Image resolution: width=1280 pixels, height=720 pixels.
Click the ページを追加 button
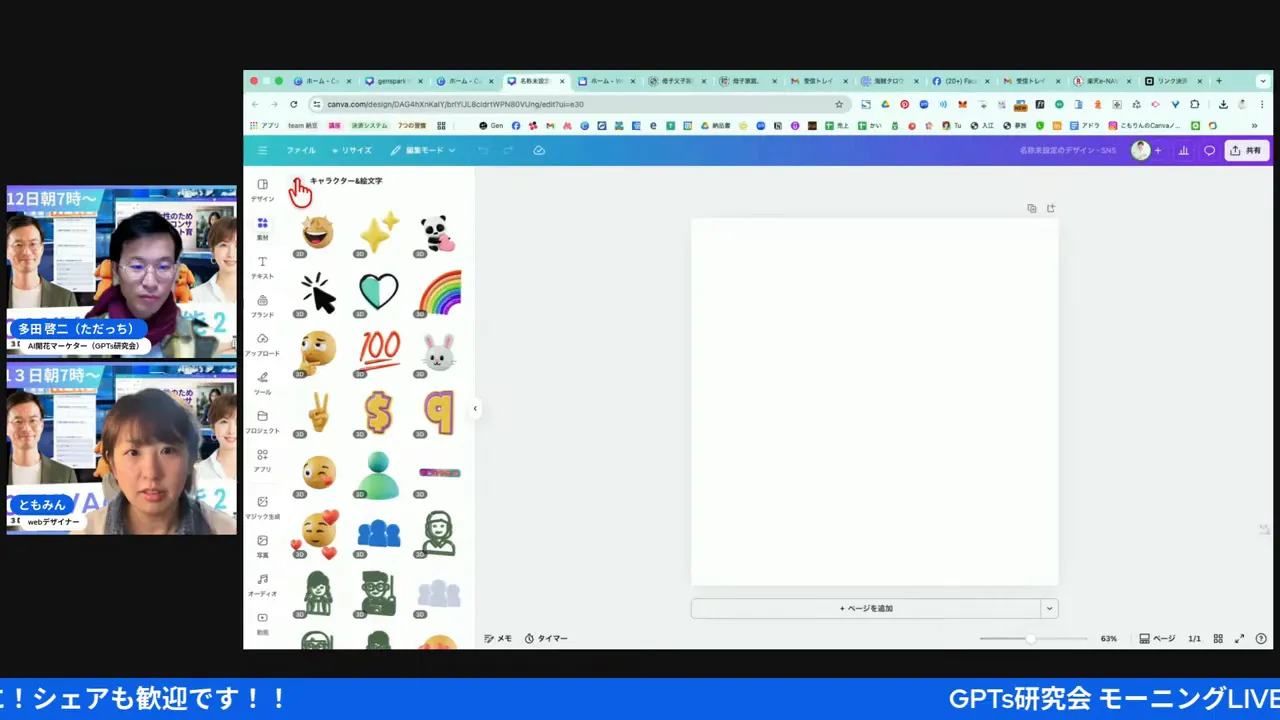point(866,608)
